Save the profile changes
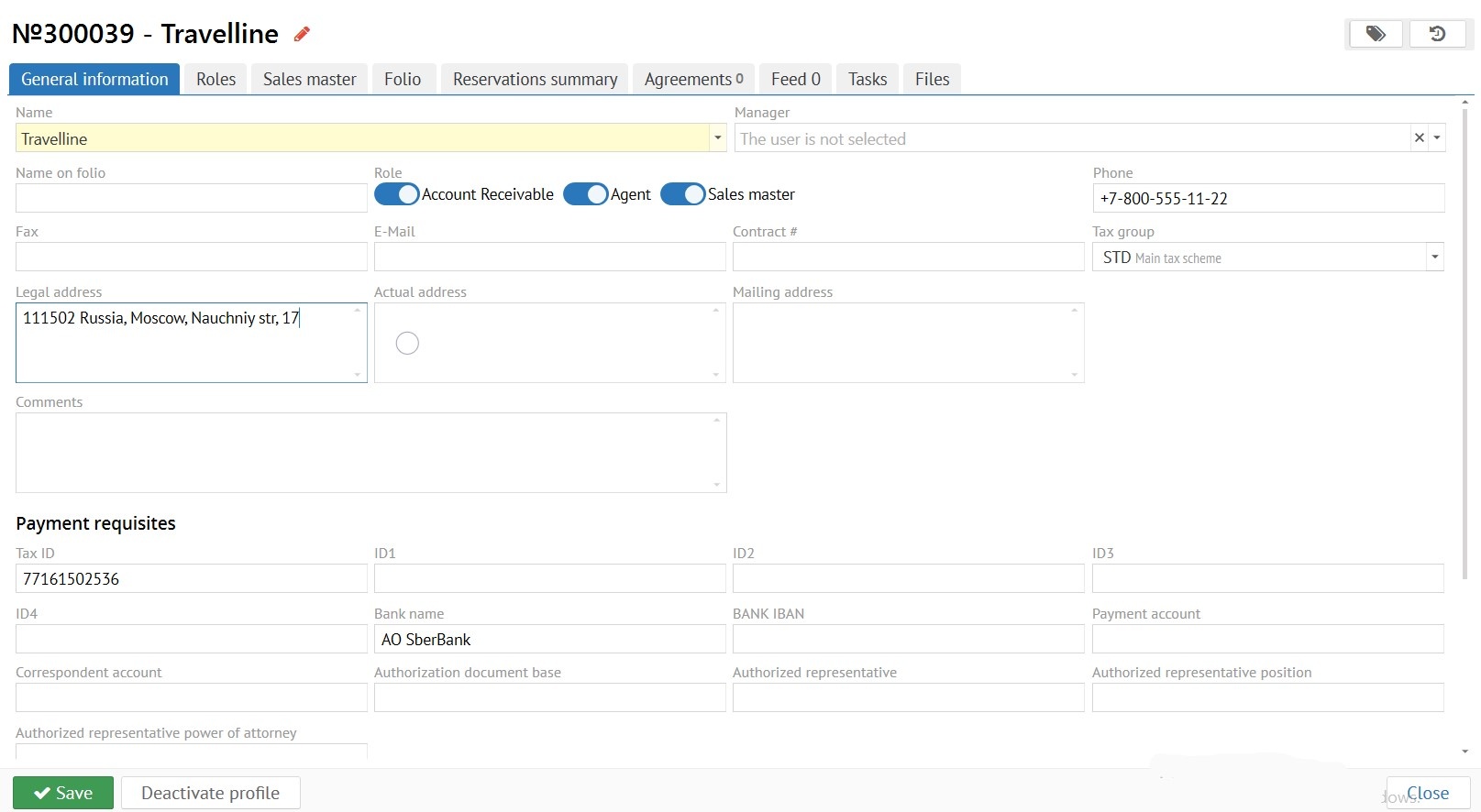Image resolution: width=1481 pixels, height=812 pixels. 63,793
